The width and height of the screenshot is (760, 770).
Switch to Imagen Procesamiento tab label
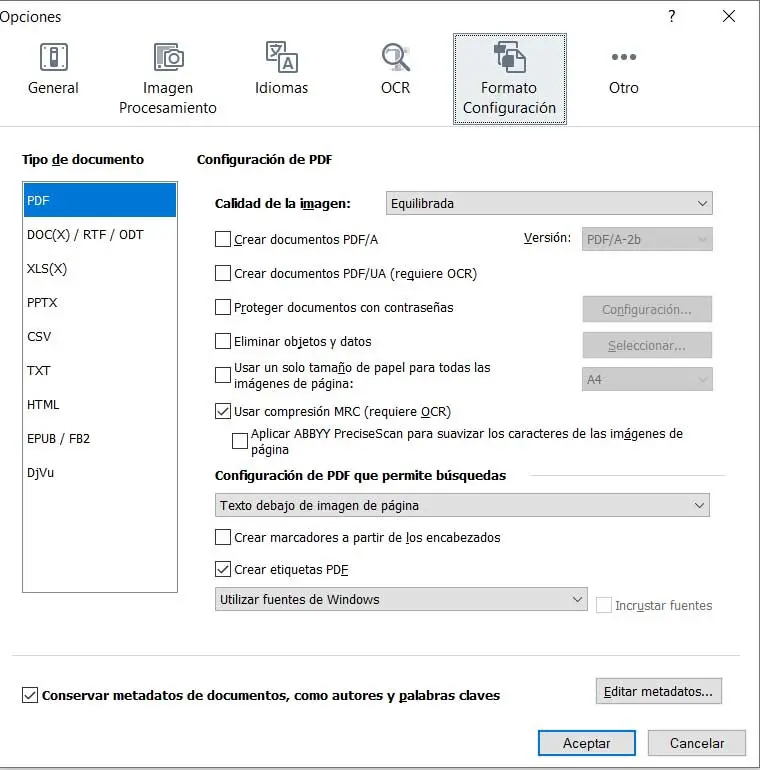[x=168, y=98]
